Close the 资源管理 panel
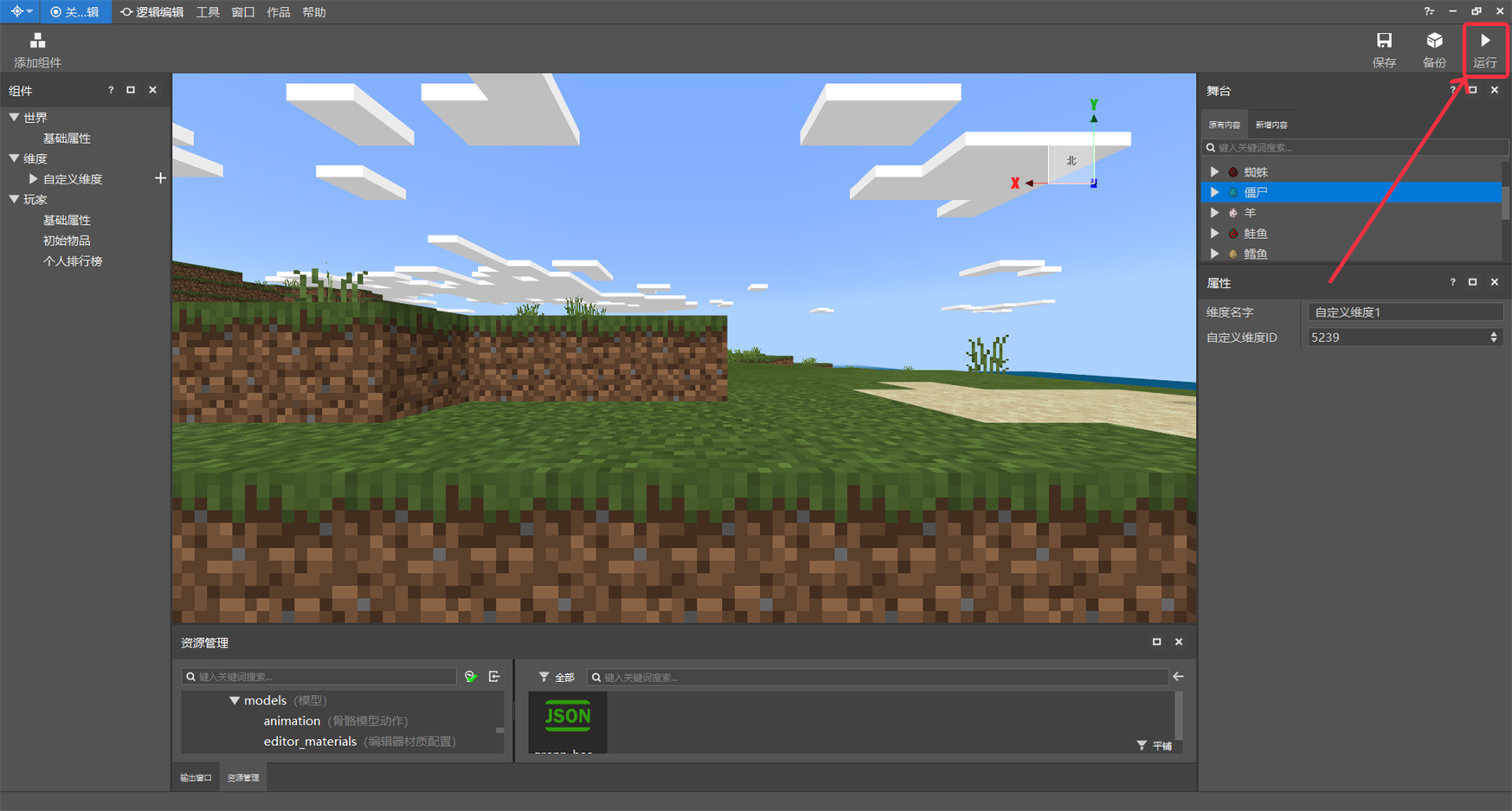This screenshot has height=811, width=1512. click(x=1179, y=641)
